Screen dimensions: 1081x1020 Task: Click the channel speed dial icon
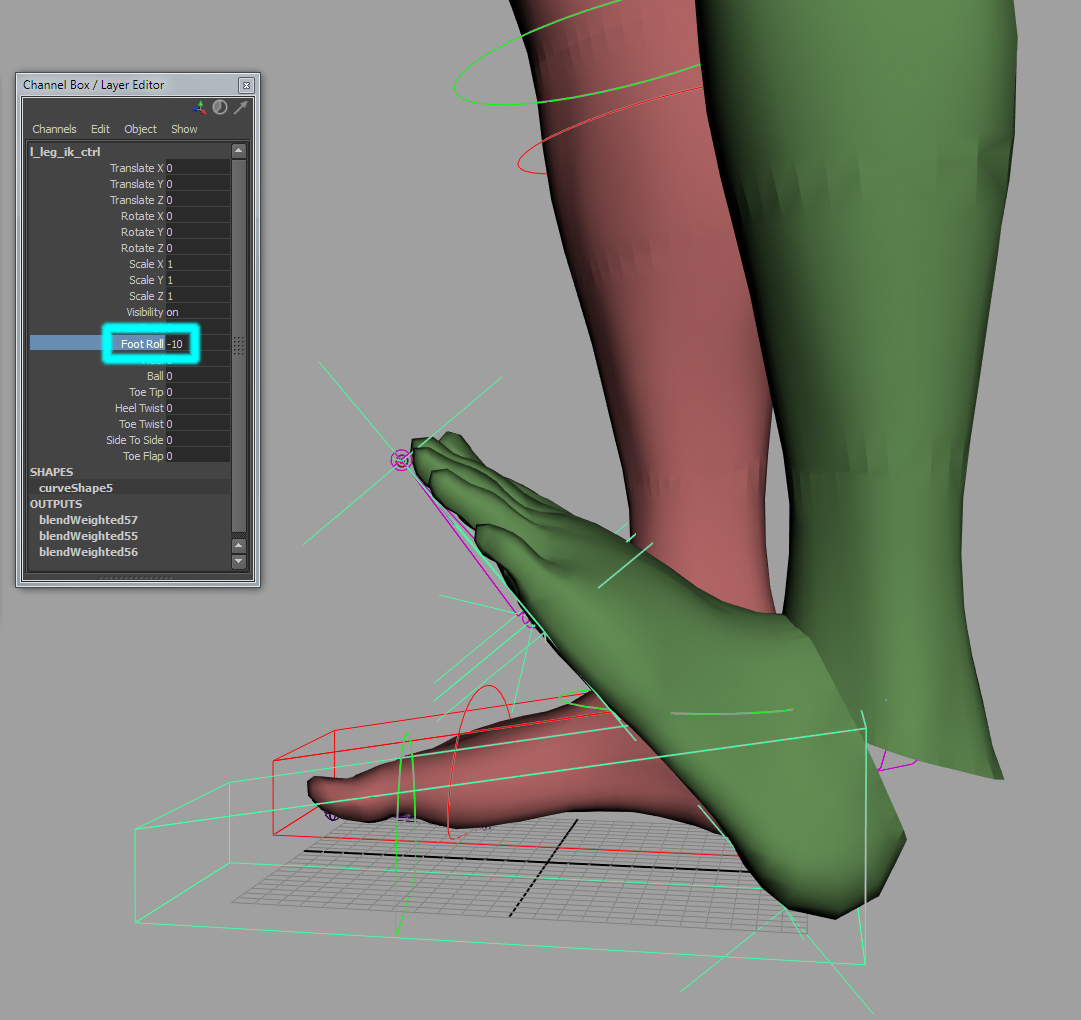[x=220, y=107]
